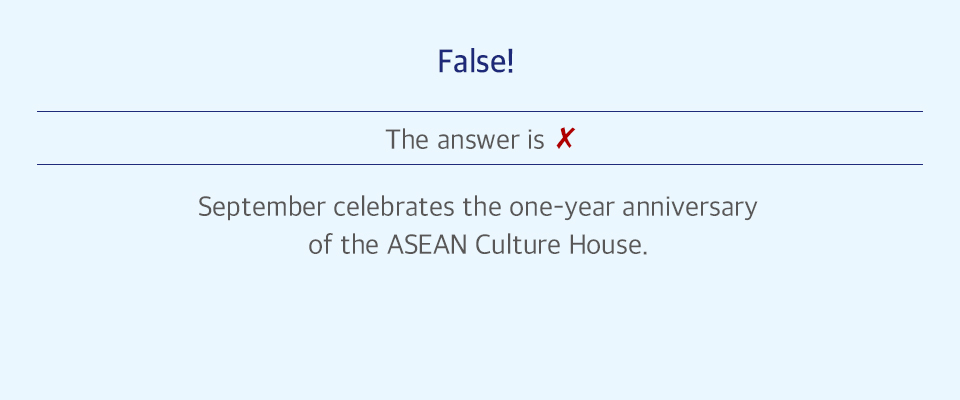Viewport: 960px width, 400px height.
Task: Click "of the" at second line start
Action: click(343, 245)
